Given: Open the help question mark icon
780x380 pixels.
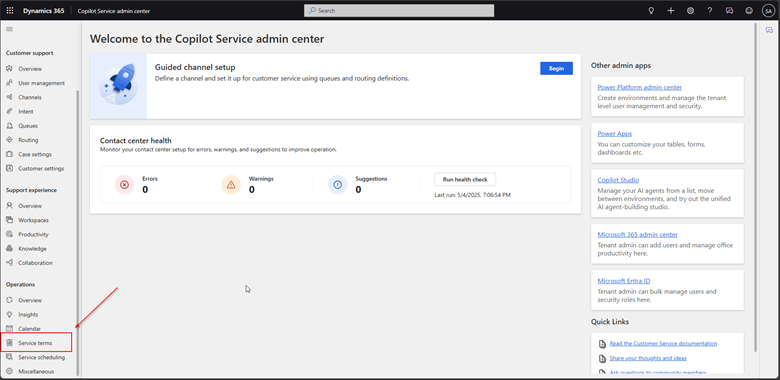Looking at the screenshot, I should click(710, 10).
